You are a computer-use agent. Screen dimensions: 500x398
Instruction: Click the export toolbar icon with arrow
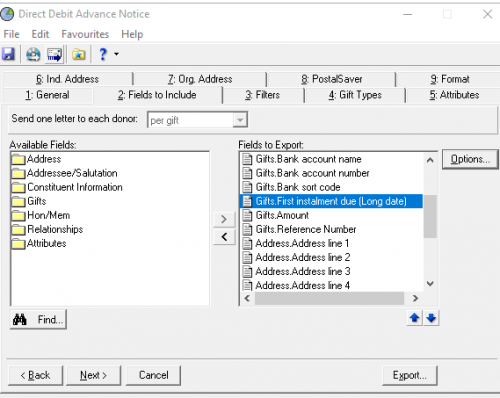(54, 54)
